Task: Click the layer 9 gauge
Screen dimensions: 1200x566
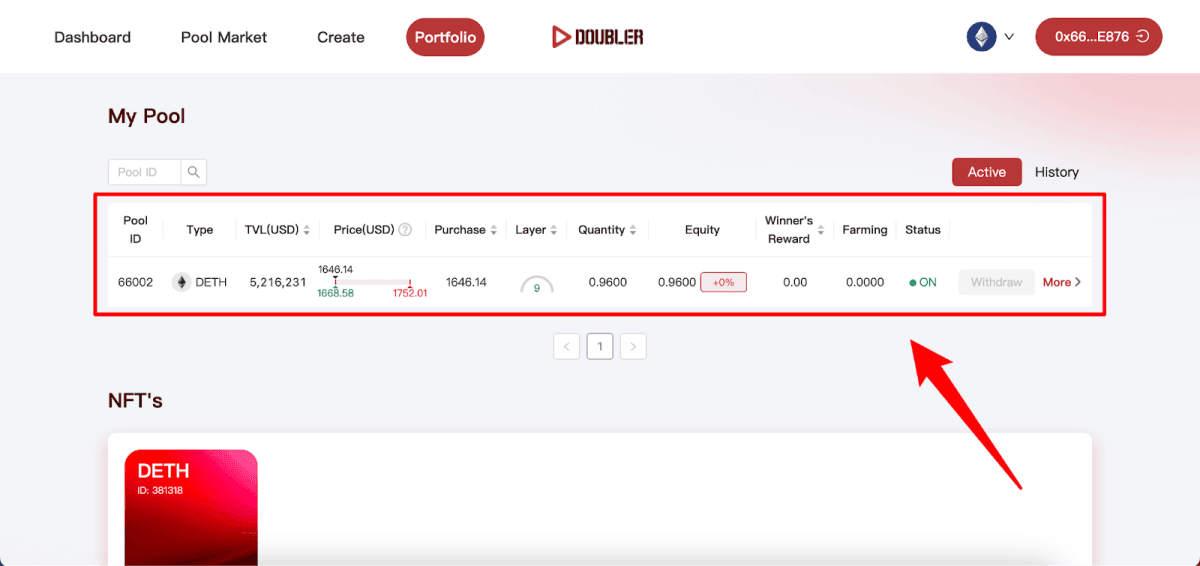Action: click(x=537, y=284)
